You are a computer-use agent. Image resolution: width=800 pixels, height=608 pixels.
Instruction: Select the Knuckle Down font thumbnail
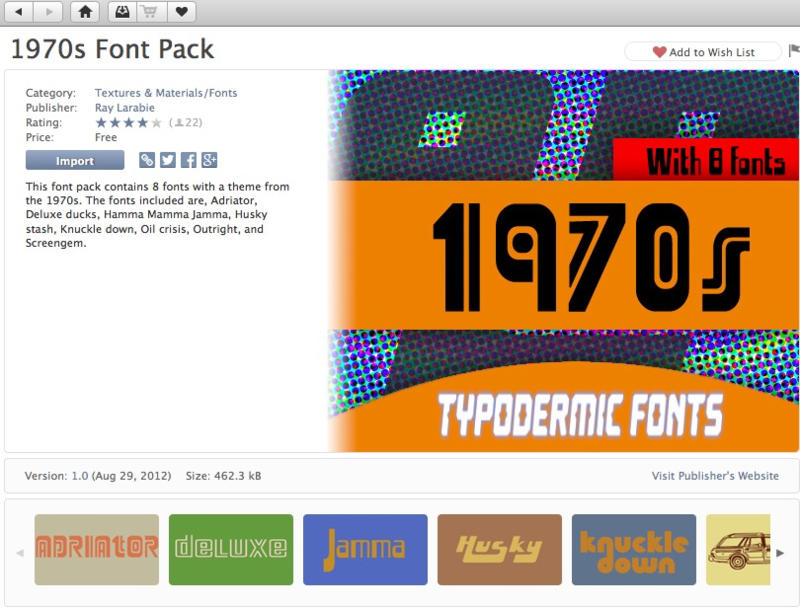pos(634,549)
